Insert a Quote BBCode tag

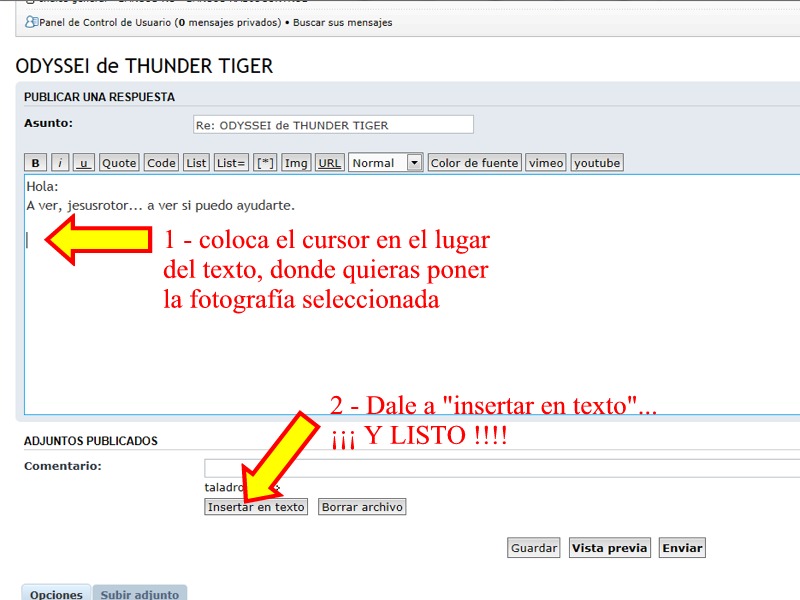click(119, 163)
